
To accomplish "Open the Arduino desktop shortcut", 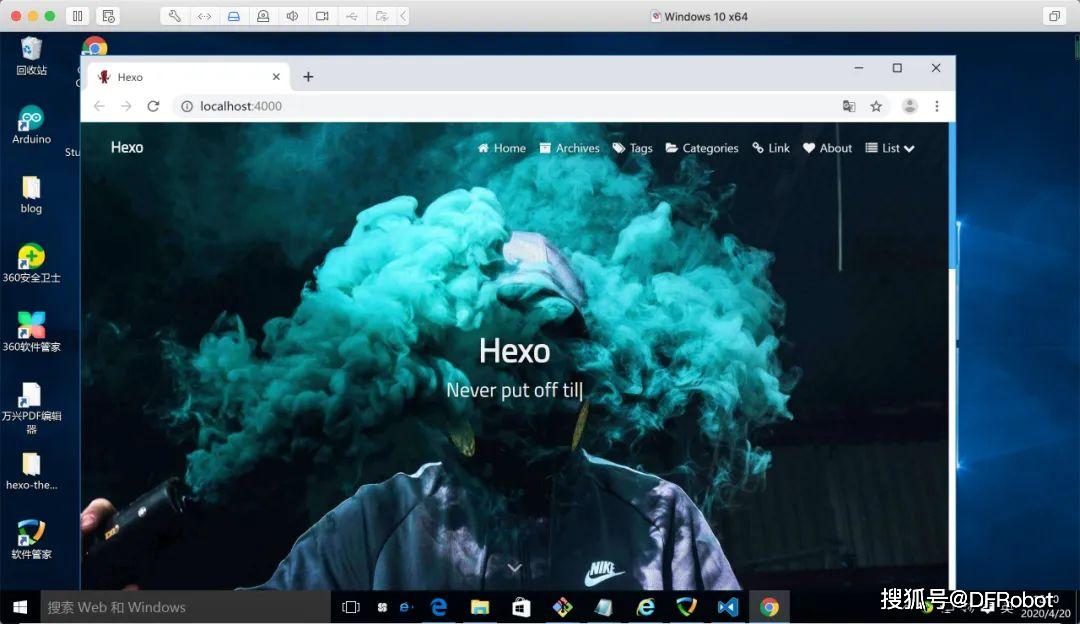I will pos(31,125).
